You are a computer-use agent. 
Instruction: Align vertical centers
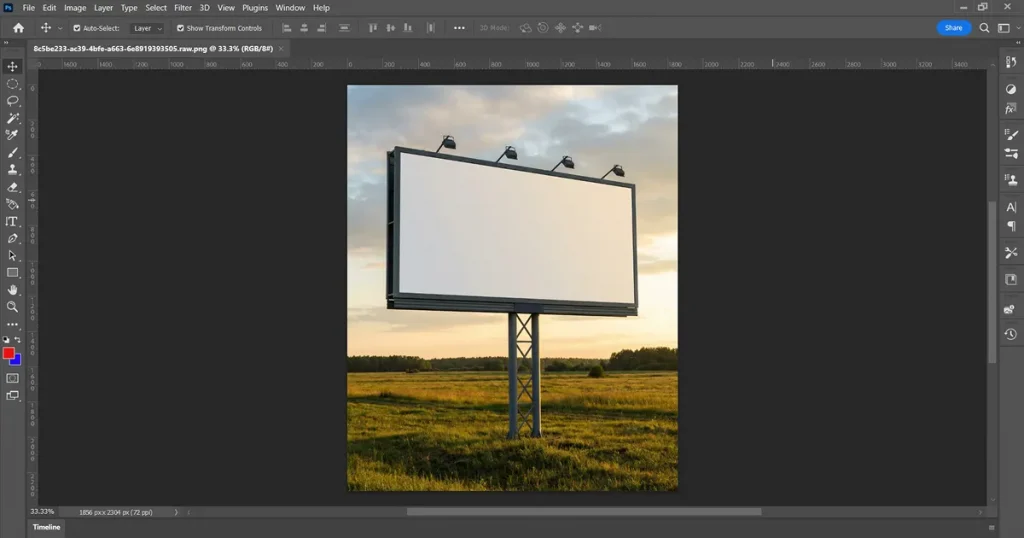click(391, 28)
